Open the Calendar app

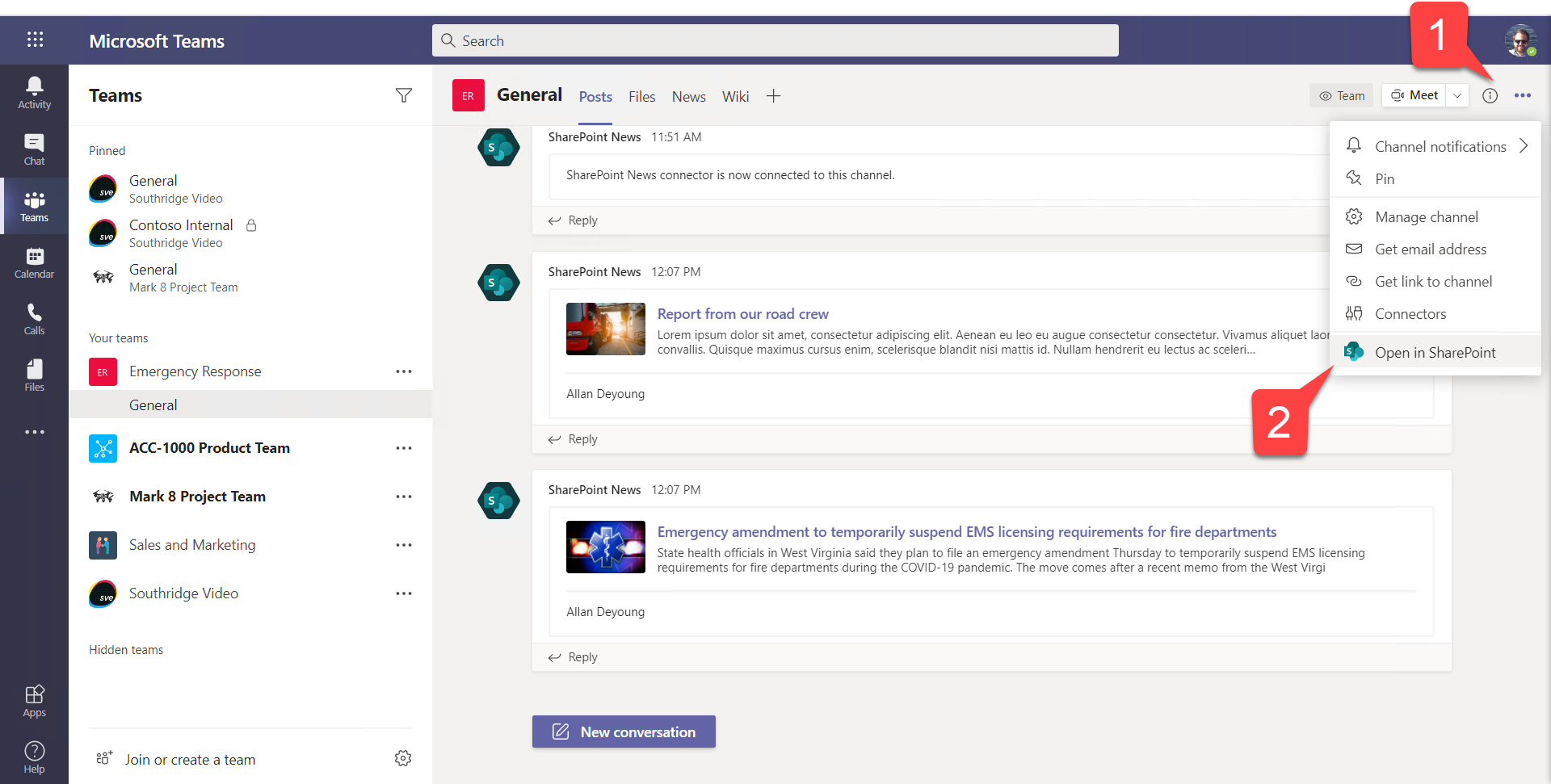coord(34,262)
